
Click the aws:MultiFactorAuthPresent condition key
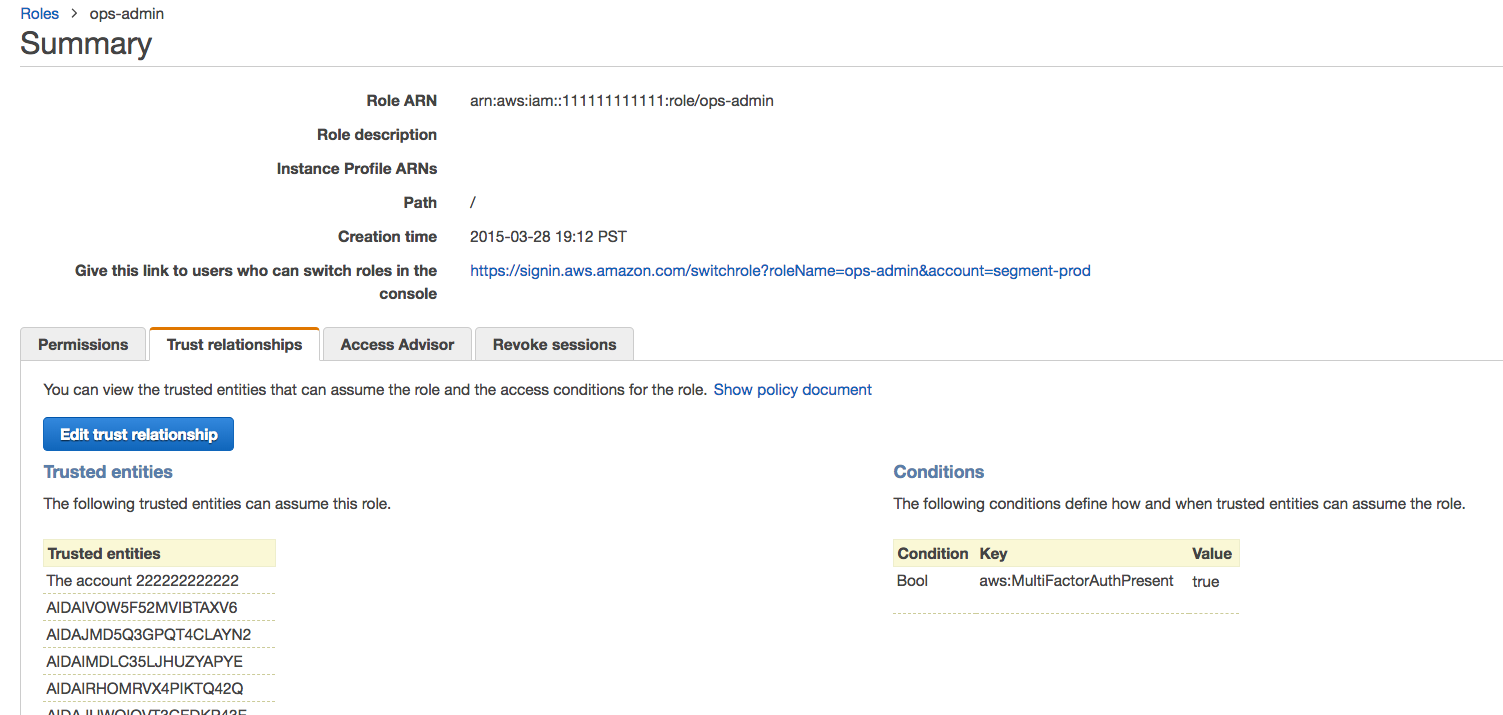pyautogui.click(x=1076, y=581)
